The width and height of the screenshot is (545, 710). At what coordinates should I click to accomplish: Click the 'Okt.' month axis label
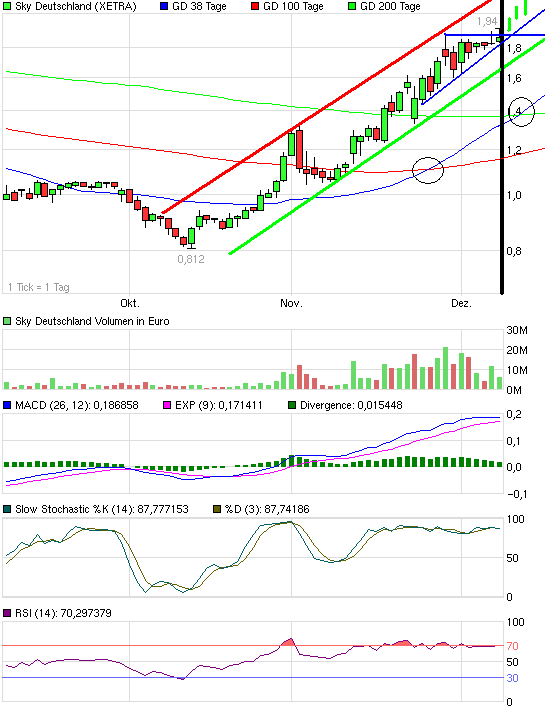click(129, 303)
